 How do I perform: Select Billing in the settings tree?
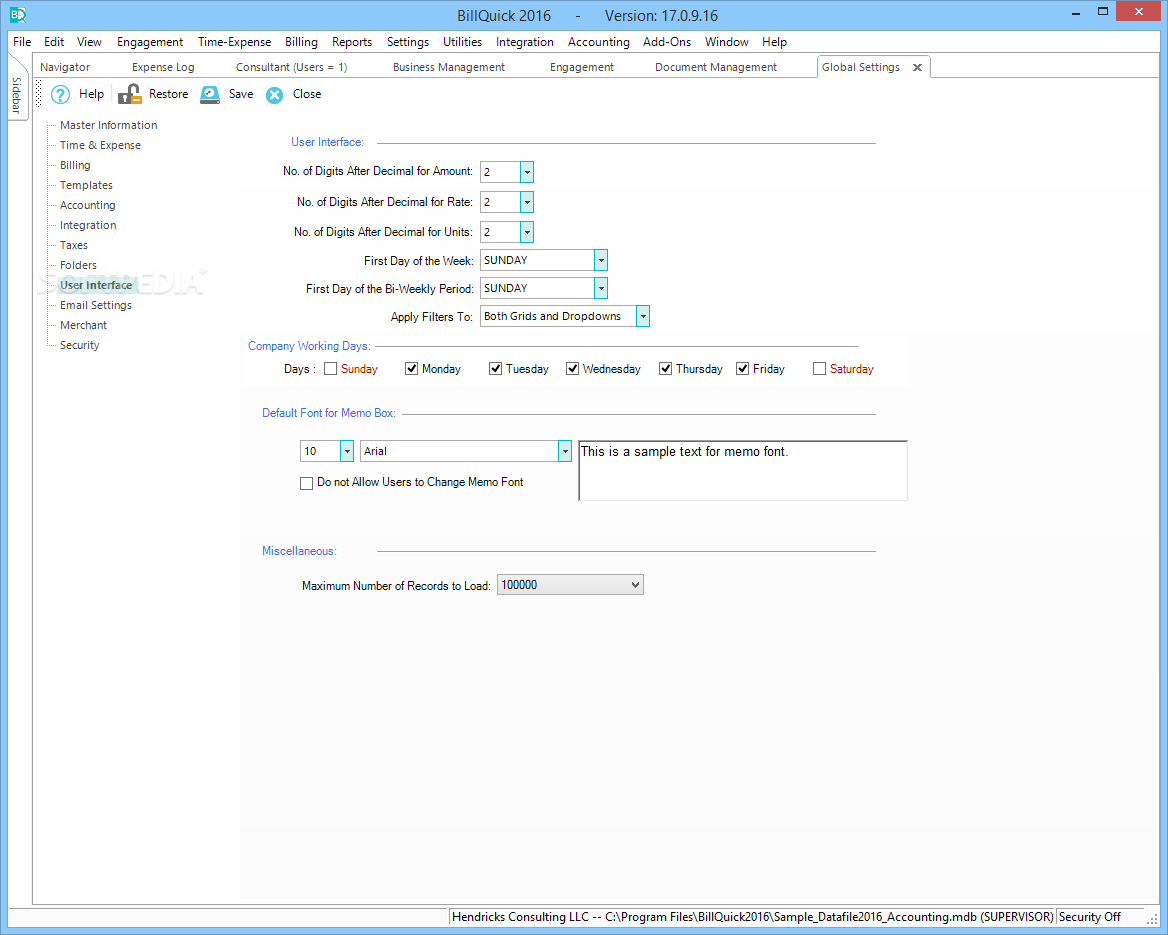tap(75, 165)
